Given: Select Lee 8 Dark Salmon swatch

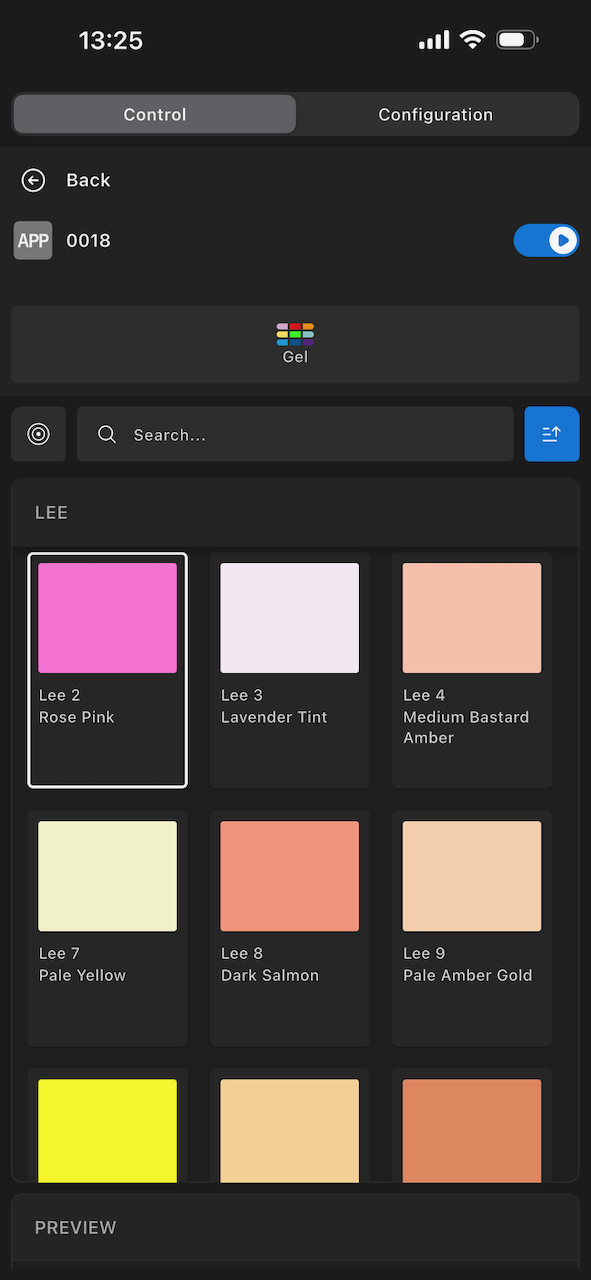Looking at the screenshot, I should pos(290,928).
